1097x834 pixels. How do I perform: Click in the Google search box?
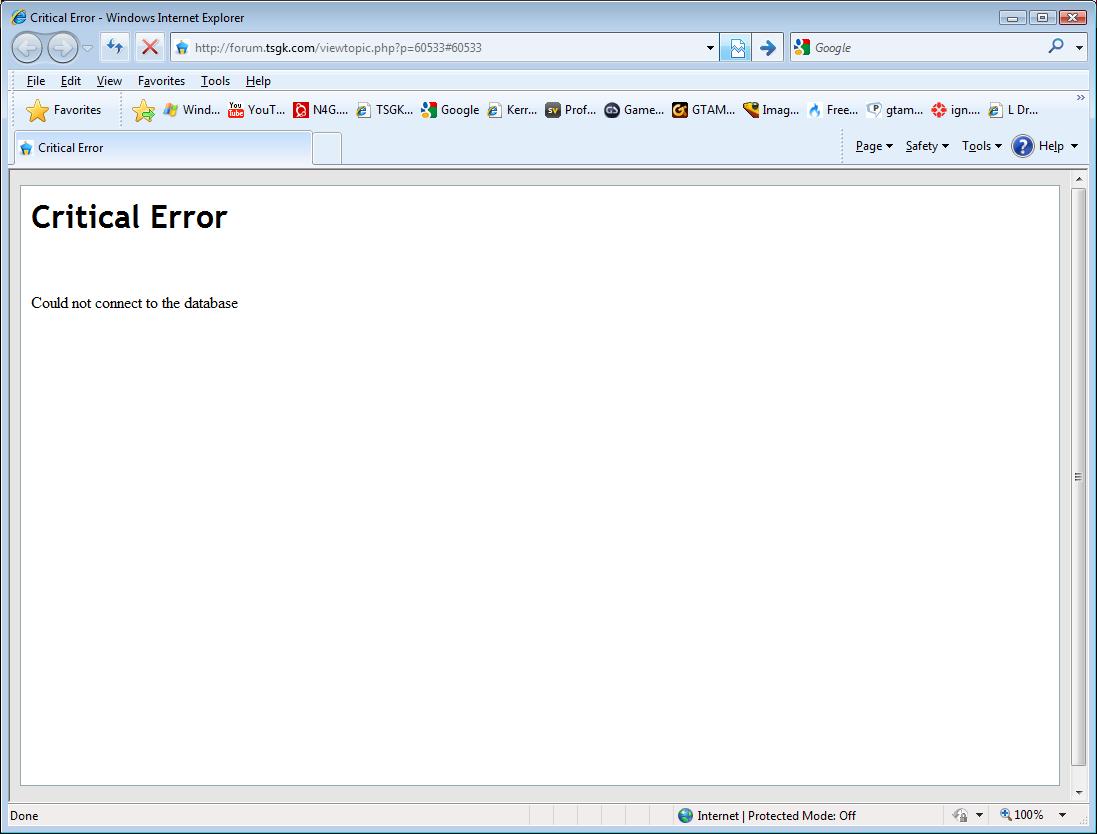pos(925,47)
